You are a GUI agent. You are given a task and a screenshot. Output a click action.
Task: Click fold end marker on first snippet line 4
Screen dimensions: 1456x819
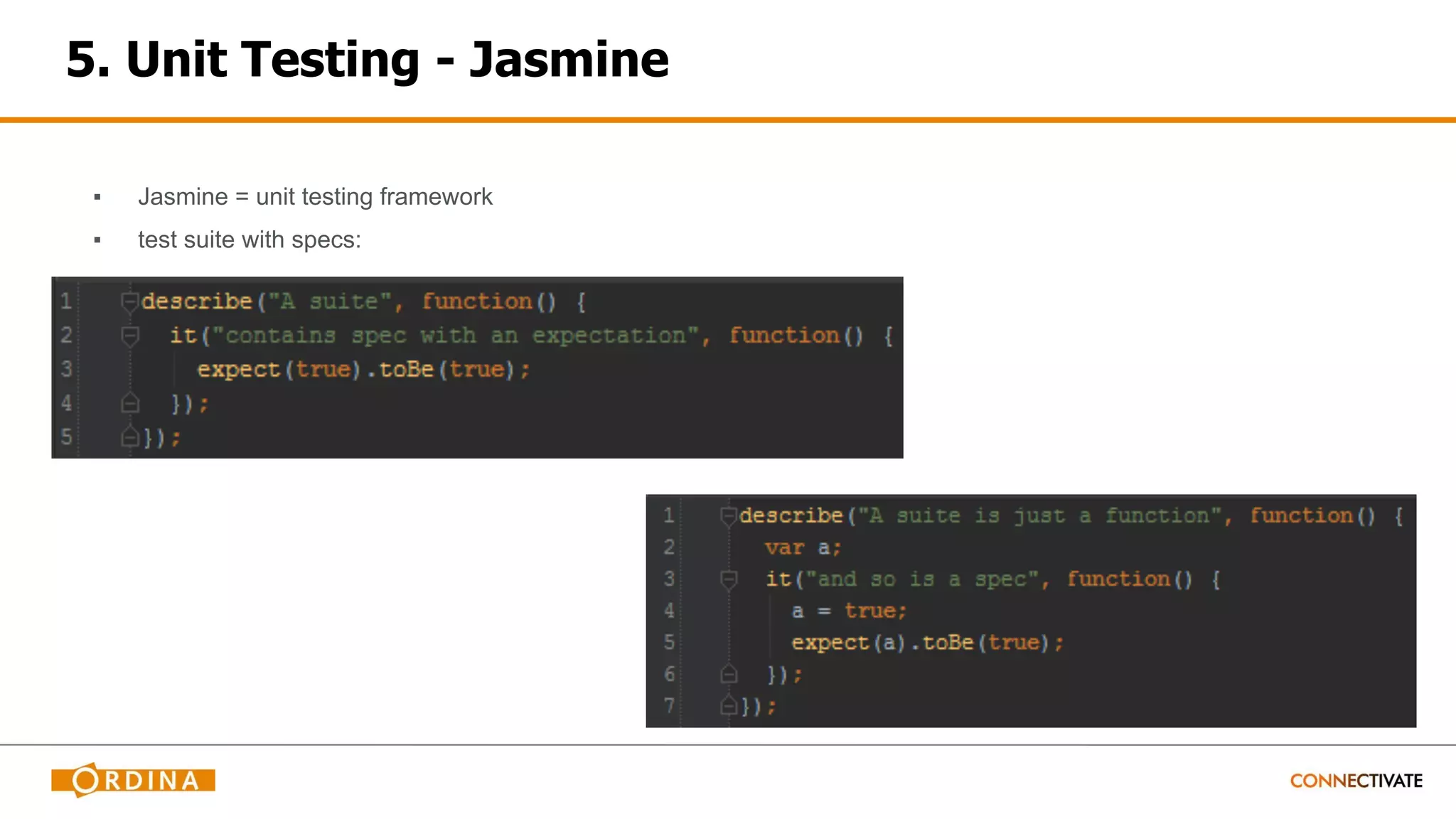[129, 403]
